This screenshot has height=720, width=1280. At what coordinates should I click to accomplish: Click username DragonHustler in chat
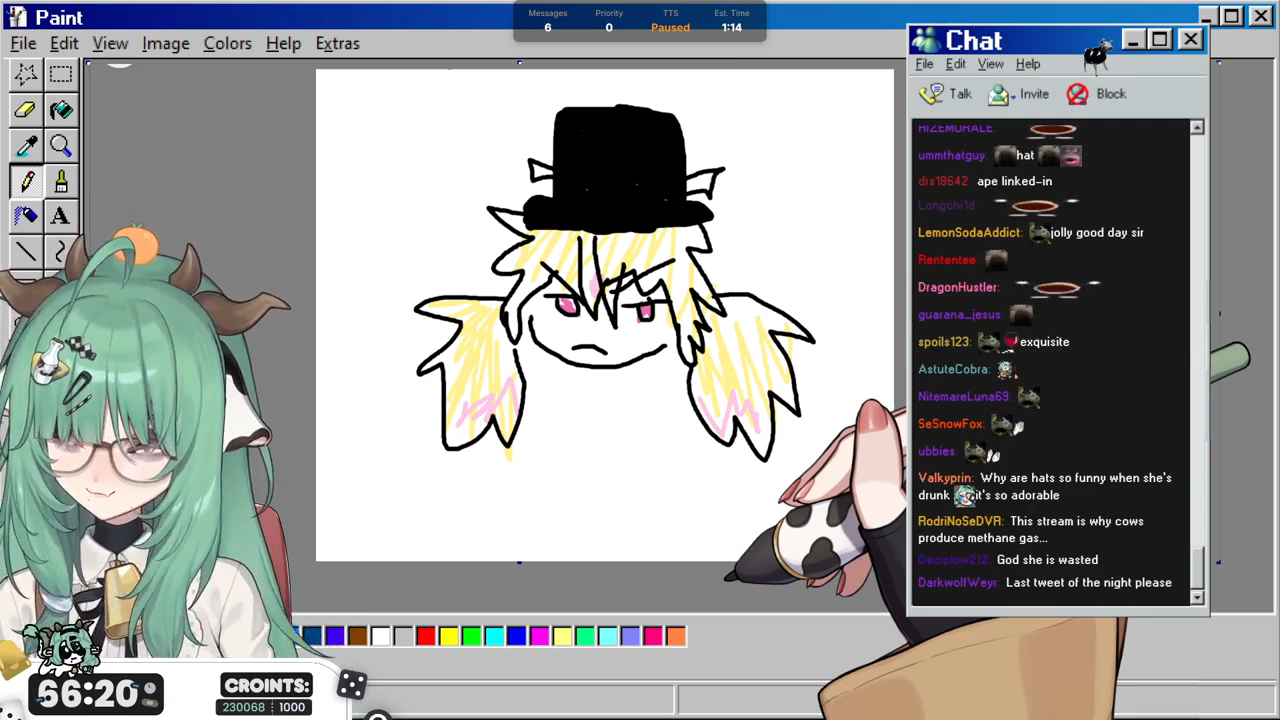(958, 287)
